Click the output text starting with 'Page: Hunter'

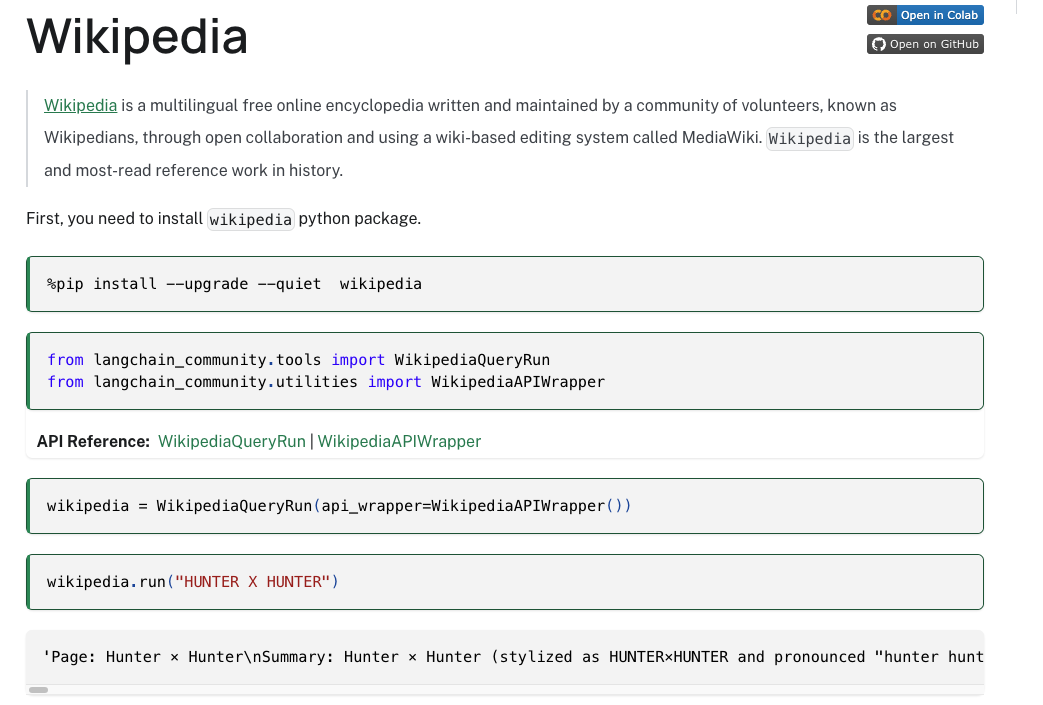point(513,657)
